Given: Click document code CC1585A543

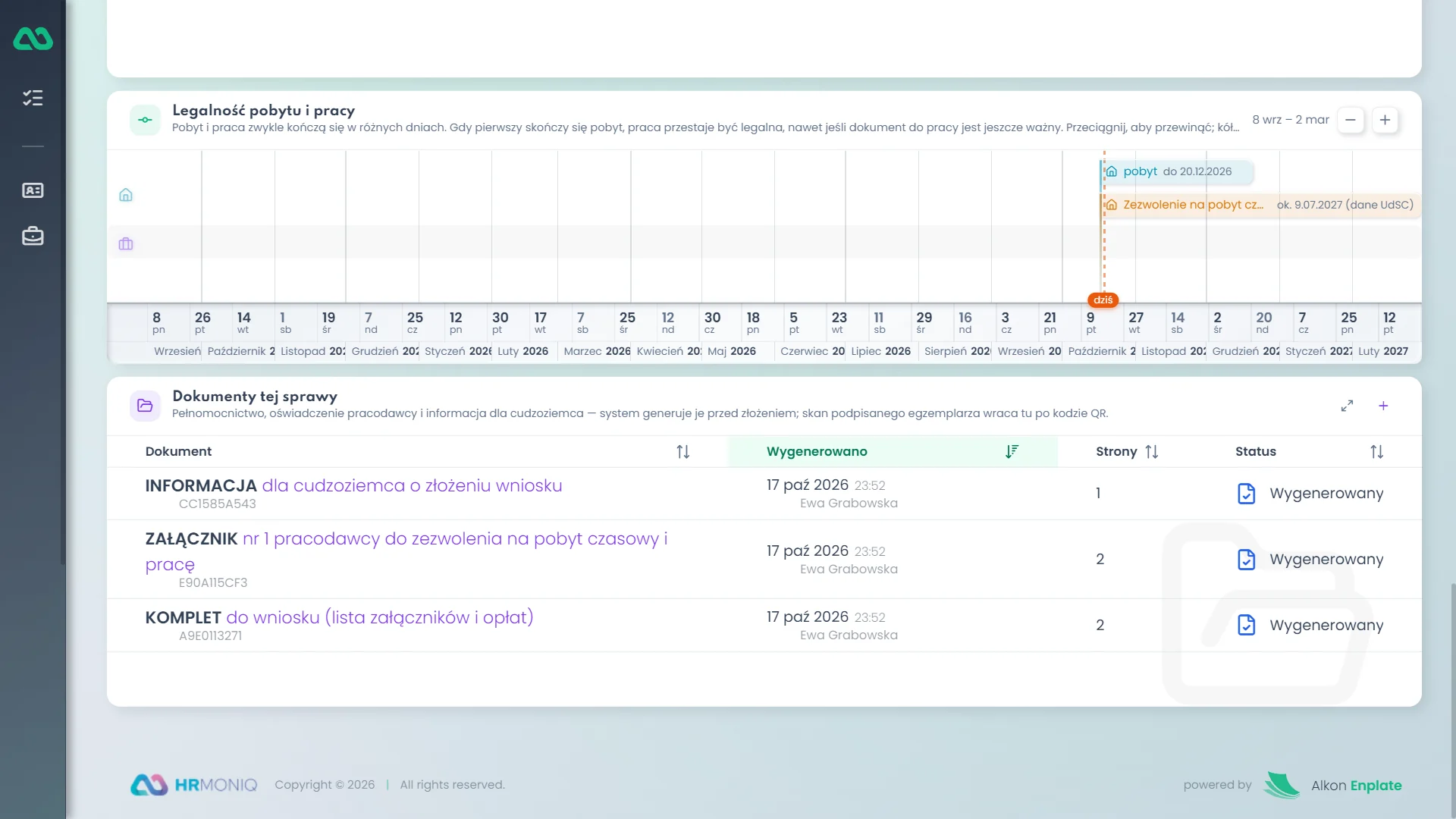Looking at the screenshot, I should pos(217,504).
